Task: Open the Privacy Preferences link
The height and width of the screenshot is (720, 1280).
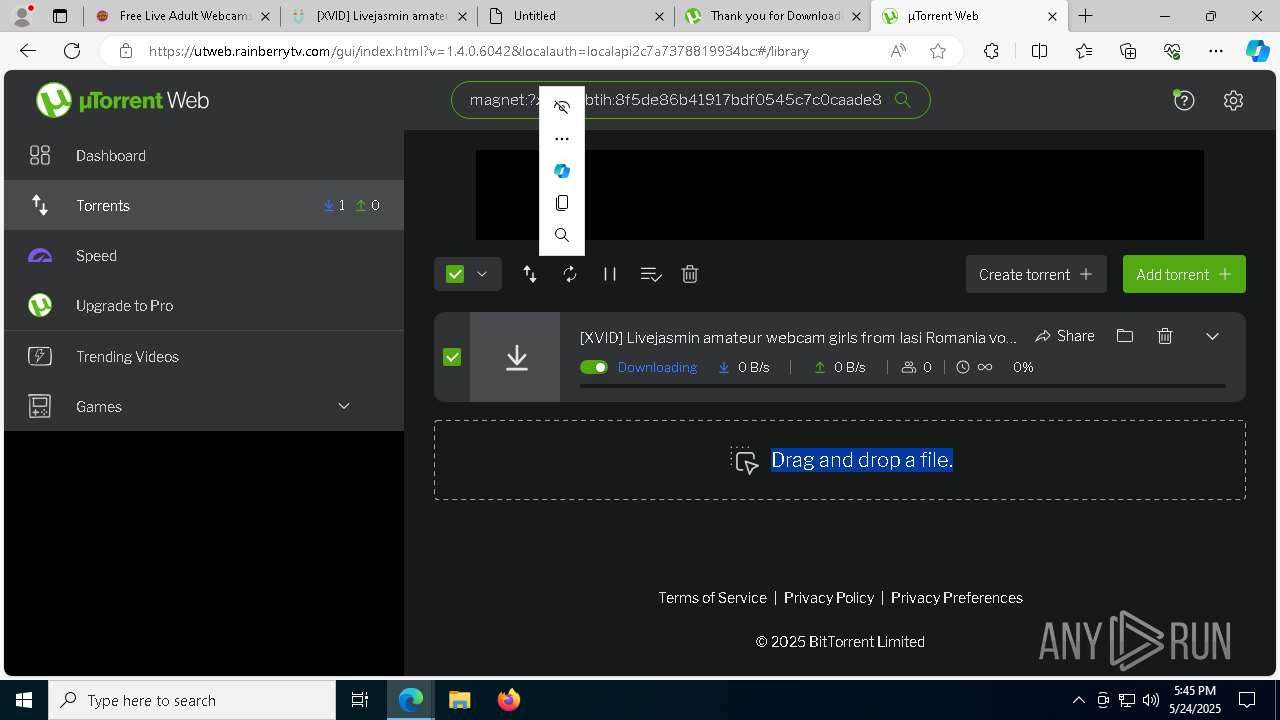Action: [957, 597]
